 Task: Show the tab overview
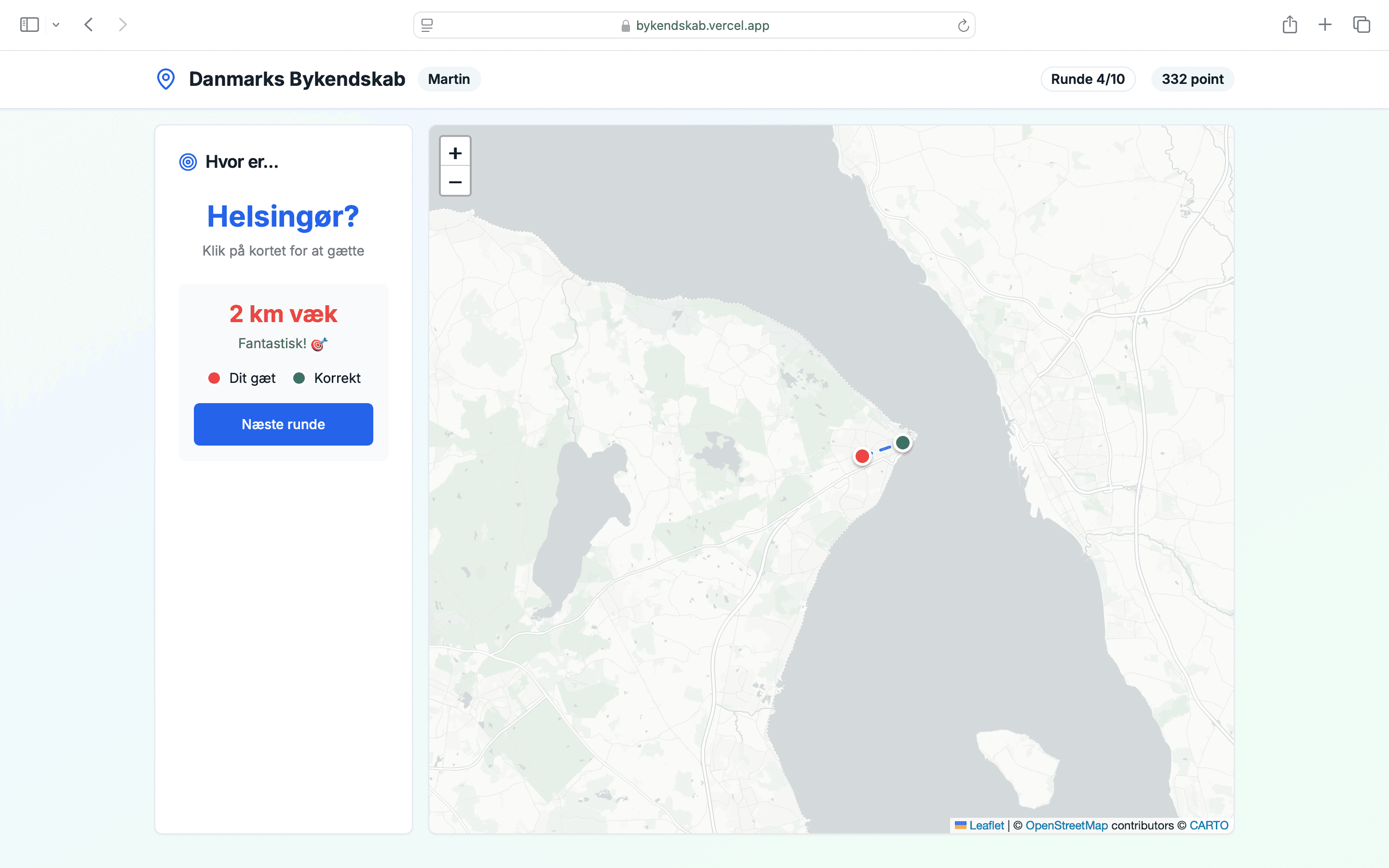1361,25
